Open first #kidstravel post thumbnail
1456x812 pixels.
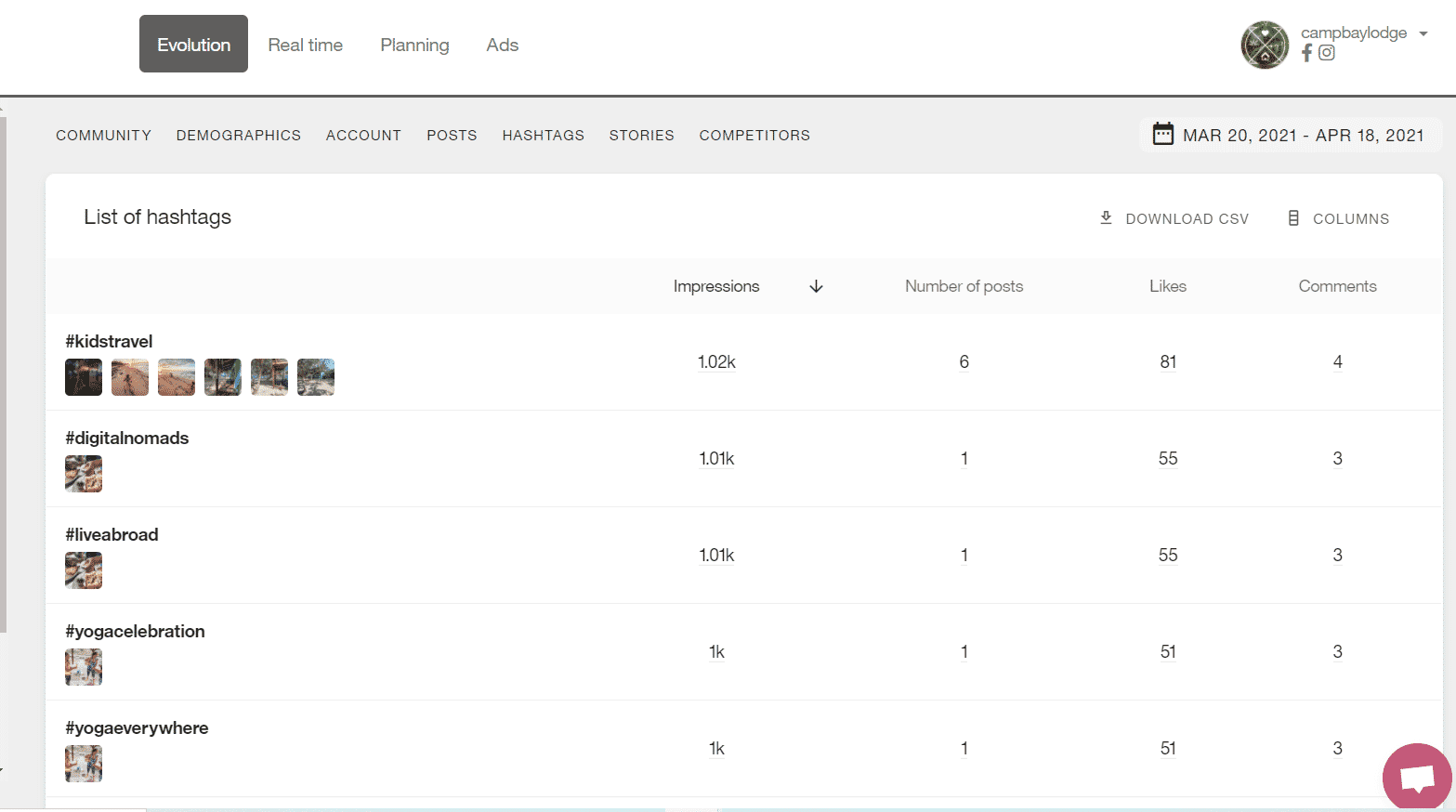coord(84,377)
